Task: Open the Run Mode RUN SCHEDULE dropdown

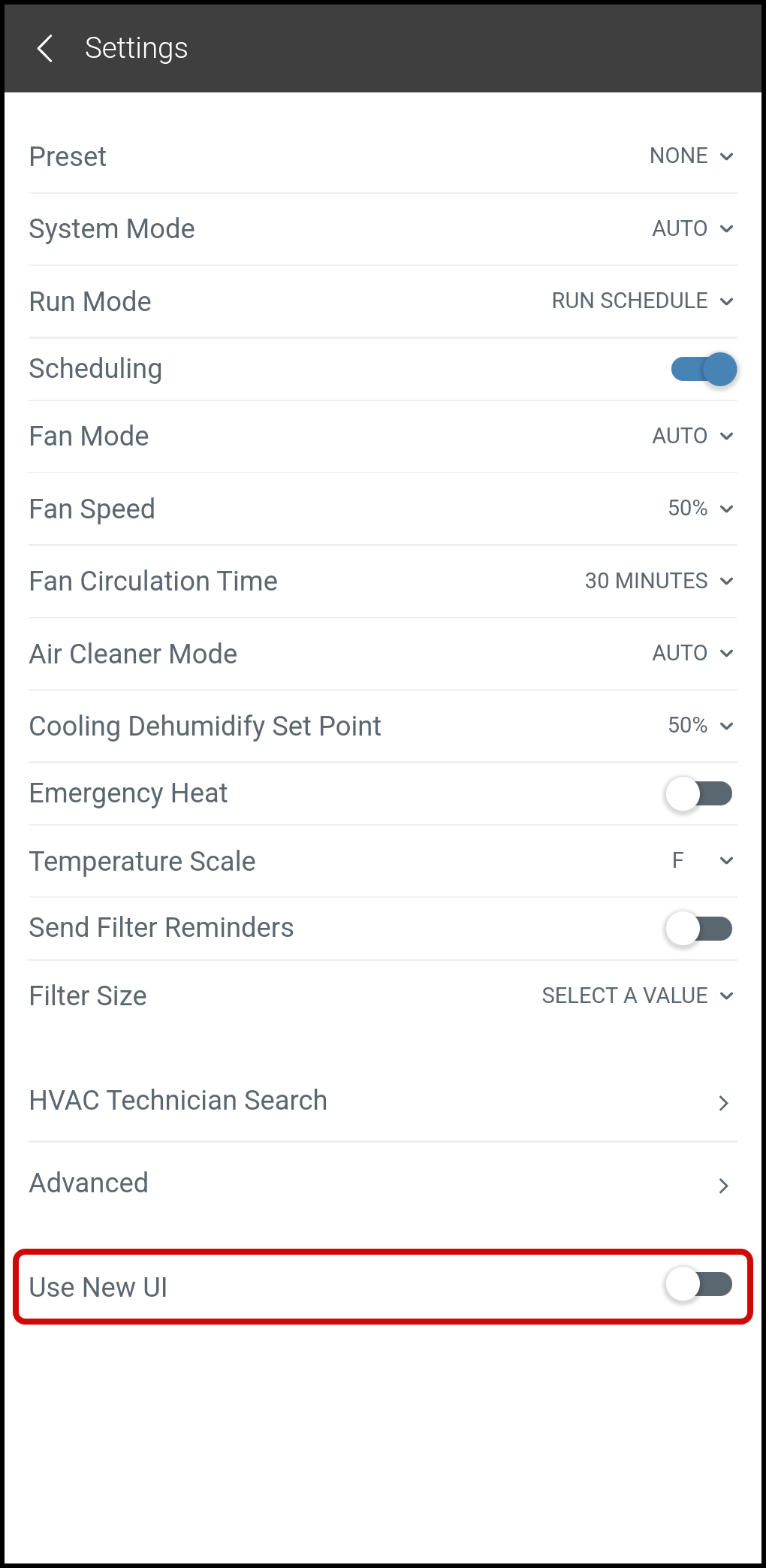Action: [642, 301]
